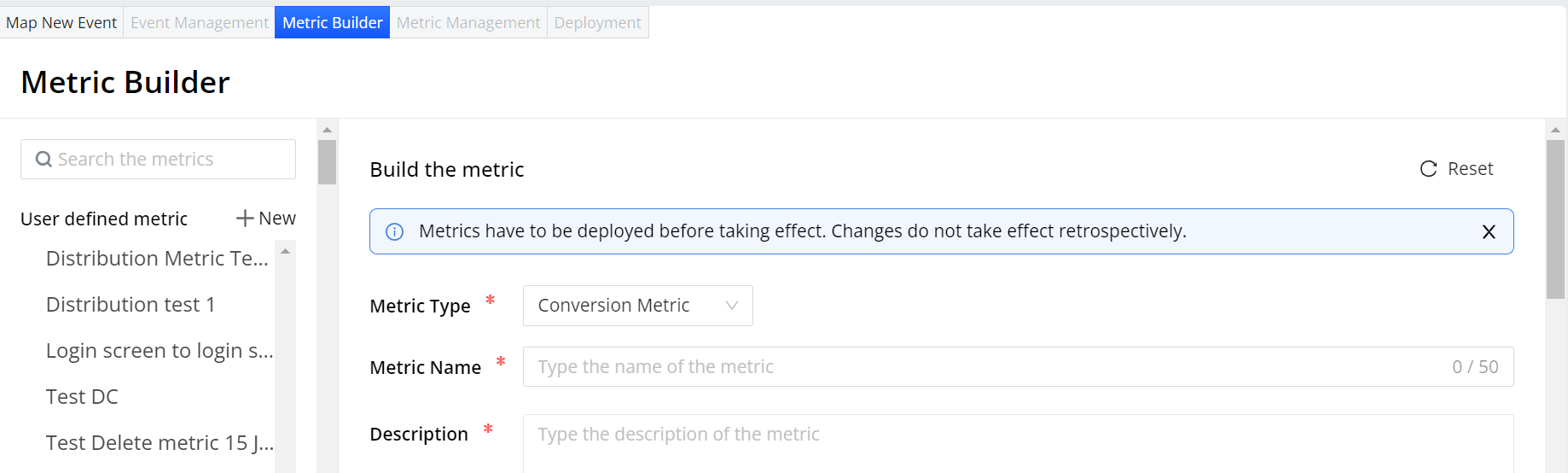Open the Metric Type dropdown

click(x=637, y=306)
